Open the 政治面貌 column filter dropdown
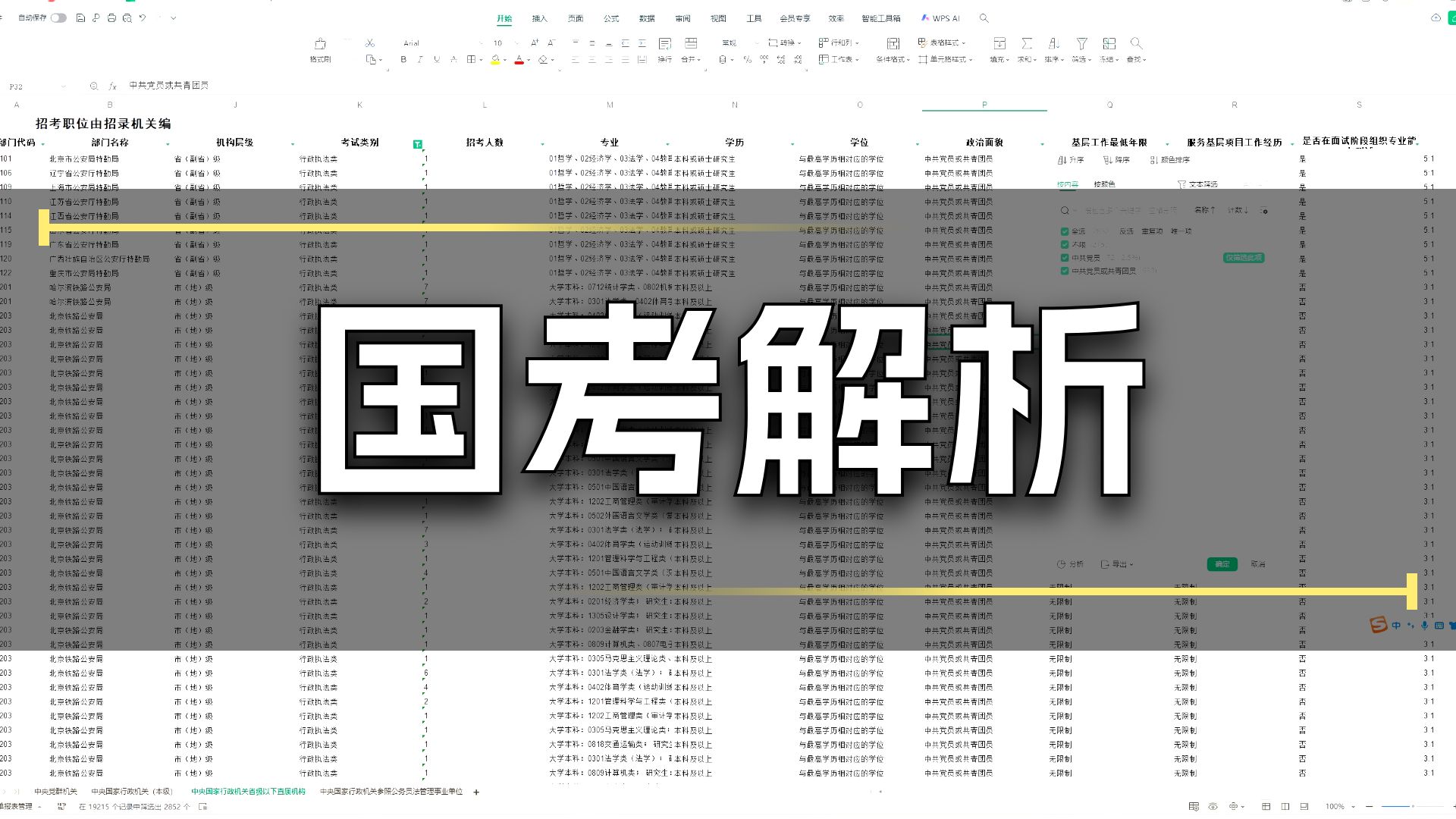 pos(1042,143)
